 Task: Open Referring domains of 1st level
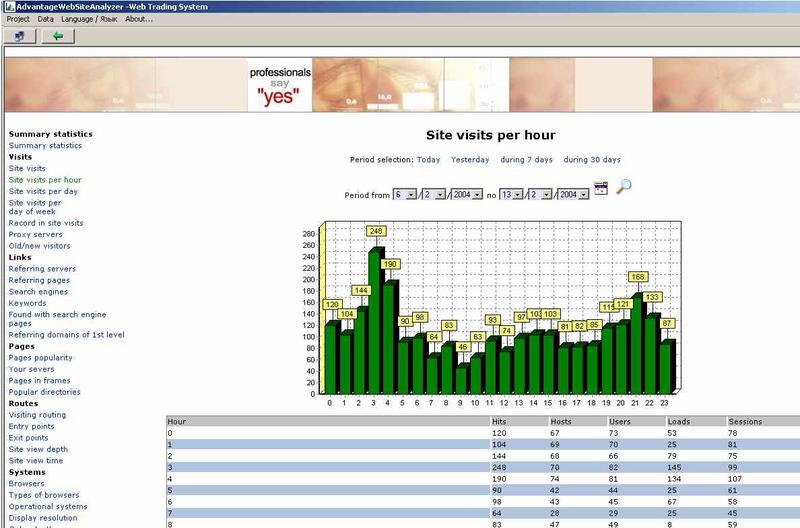[x=66, y=335]
